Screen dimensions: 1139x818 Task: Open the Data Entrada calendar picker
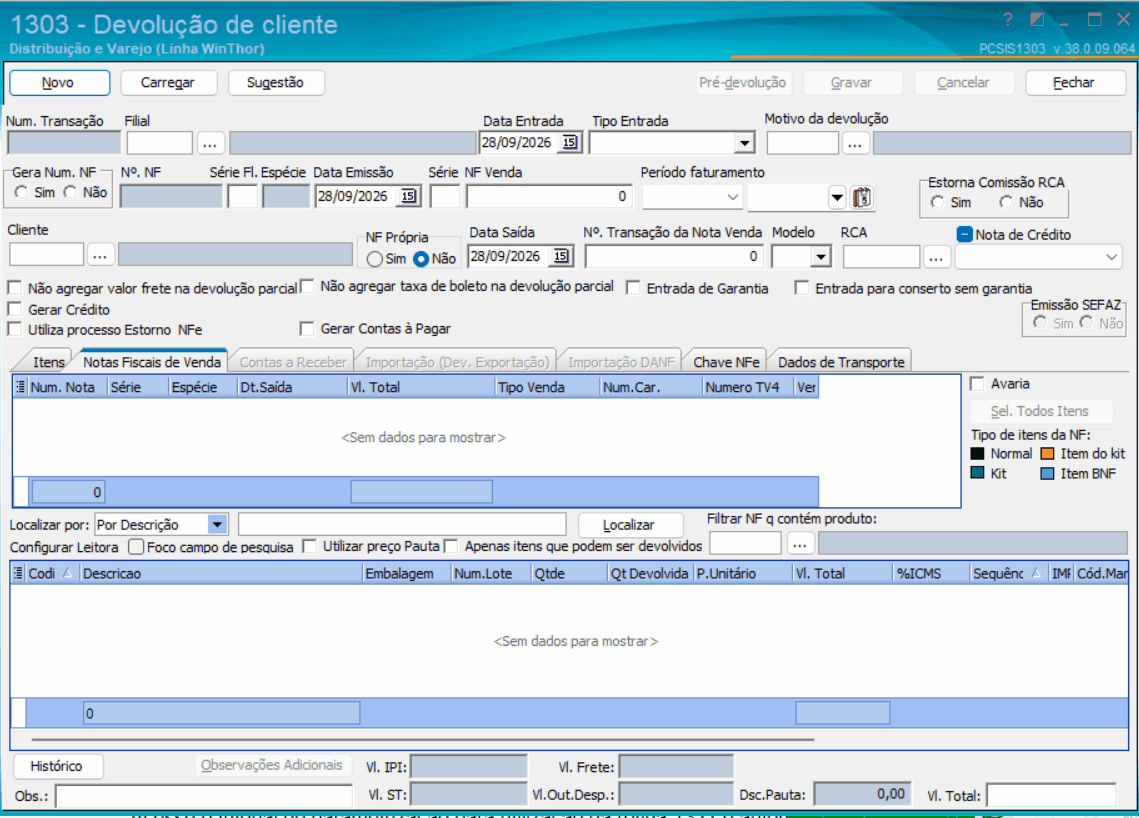570,142
